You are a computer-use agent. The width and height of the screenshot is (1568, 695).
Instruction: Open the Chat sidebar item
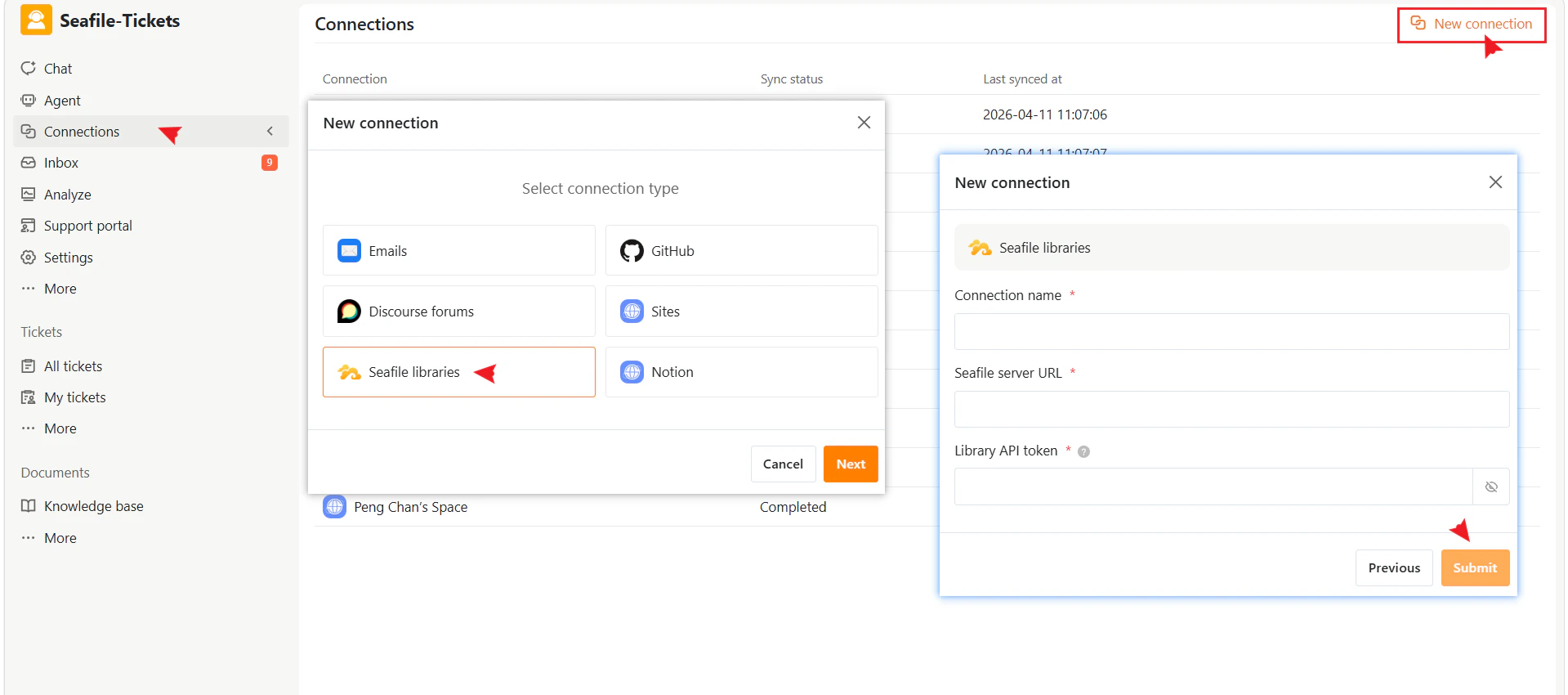[x=58, y=69]
